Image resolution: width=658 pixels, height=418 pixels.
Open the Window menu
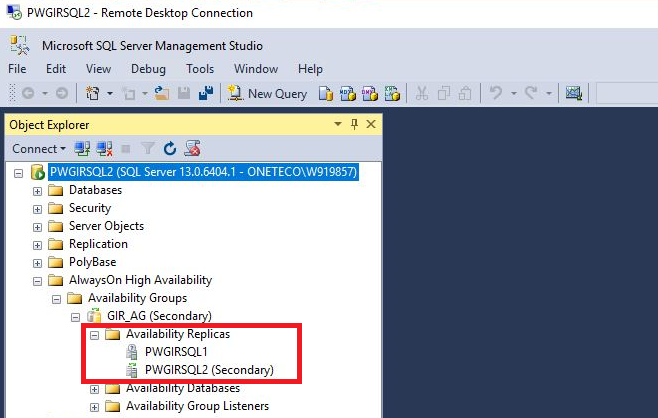[x=256, y=69]
